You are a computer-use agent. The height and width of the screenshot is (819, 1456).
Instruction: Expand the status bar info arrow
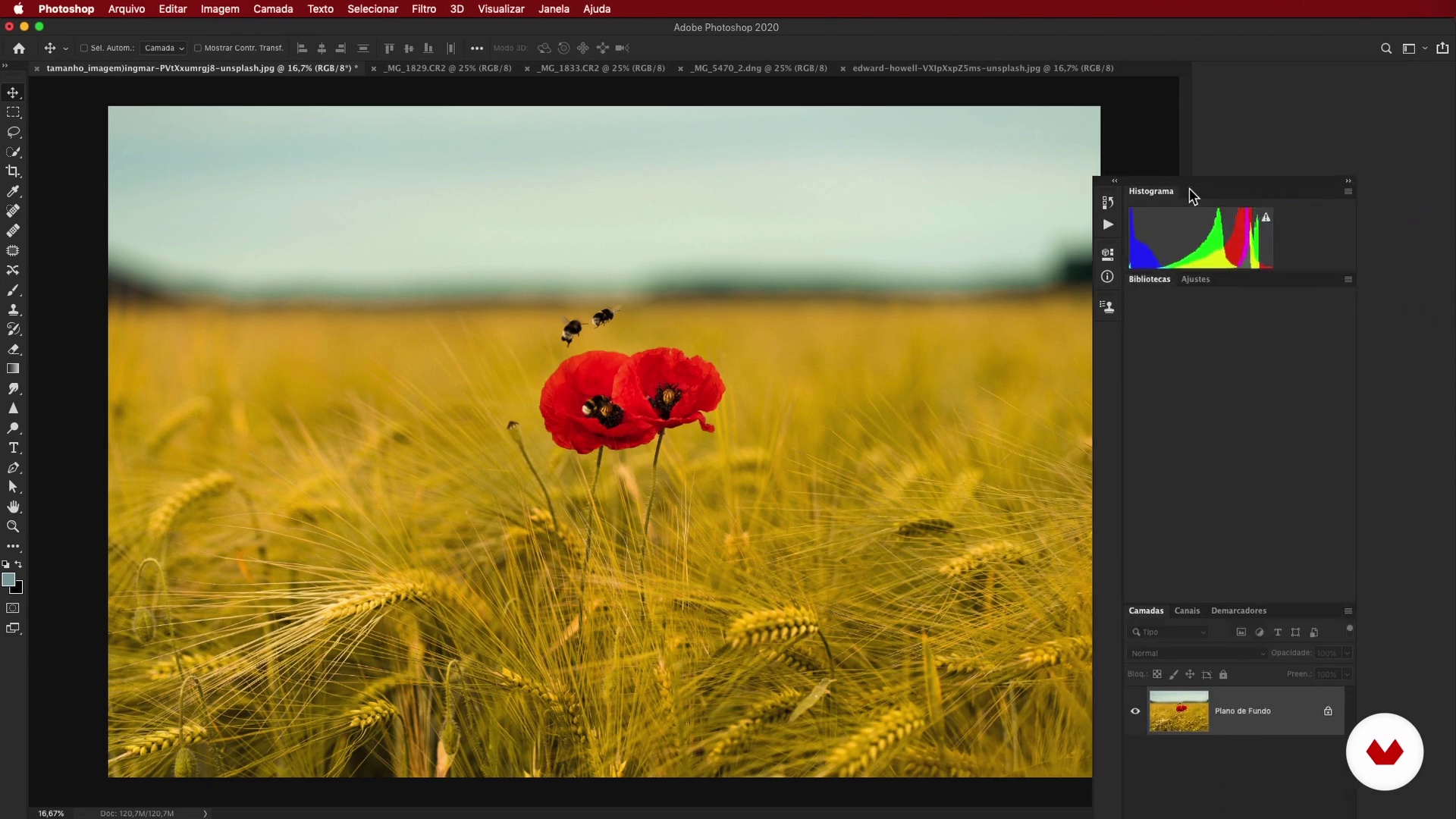[205, 813]
